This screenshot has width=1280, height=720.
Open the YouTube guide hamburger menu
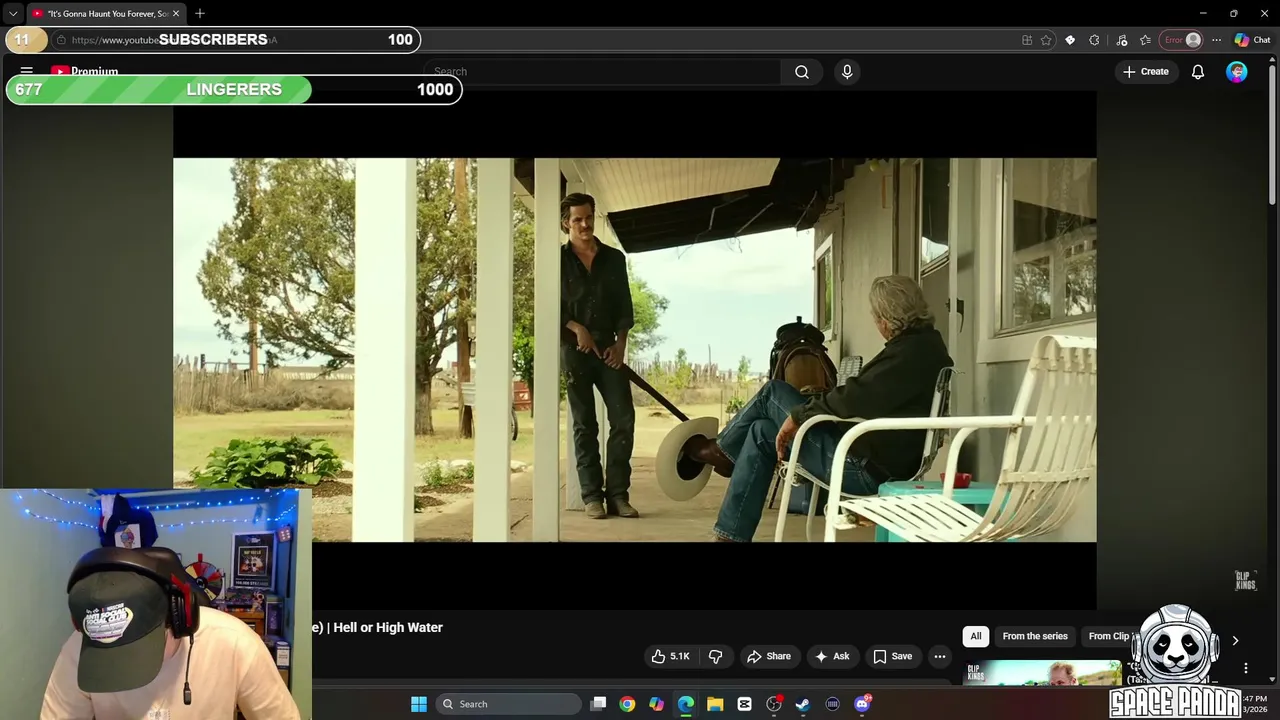pos(27,71)
